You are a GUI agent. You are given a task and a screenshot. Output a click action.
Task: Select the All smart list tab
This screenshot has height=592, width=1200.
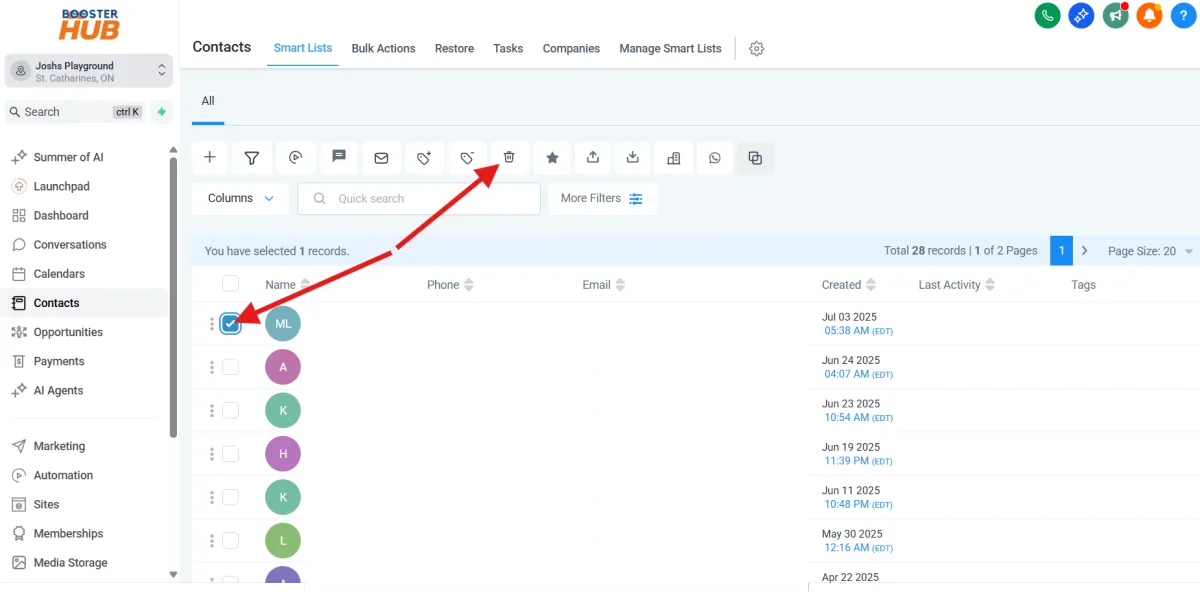pyautogui.click(x=208, y=101)
